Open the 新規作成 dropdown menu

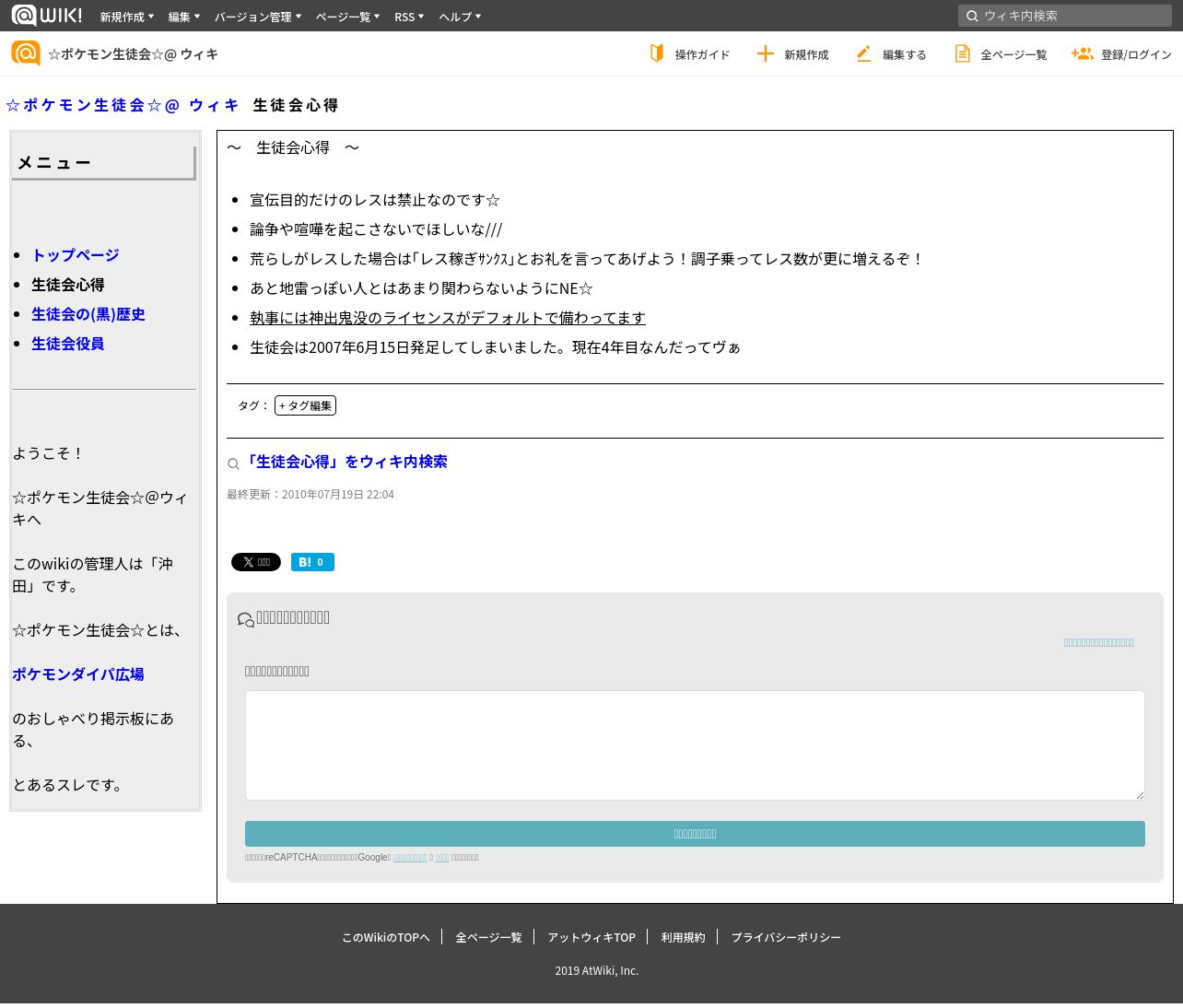126,17
